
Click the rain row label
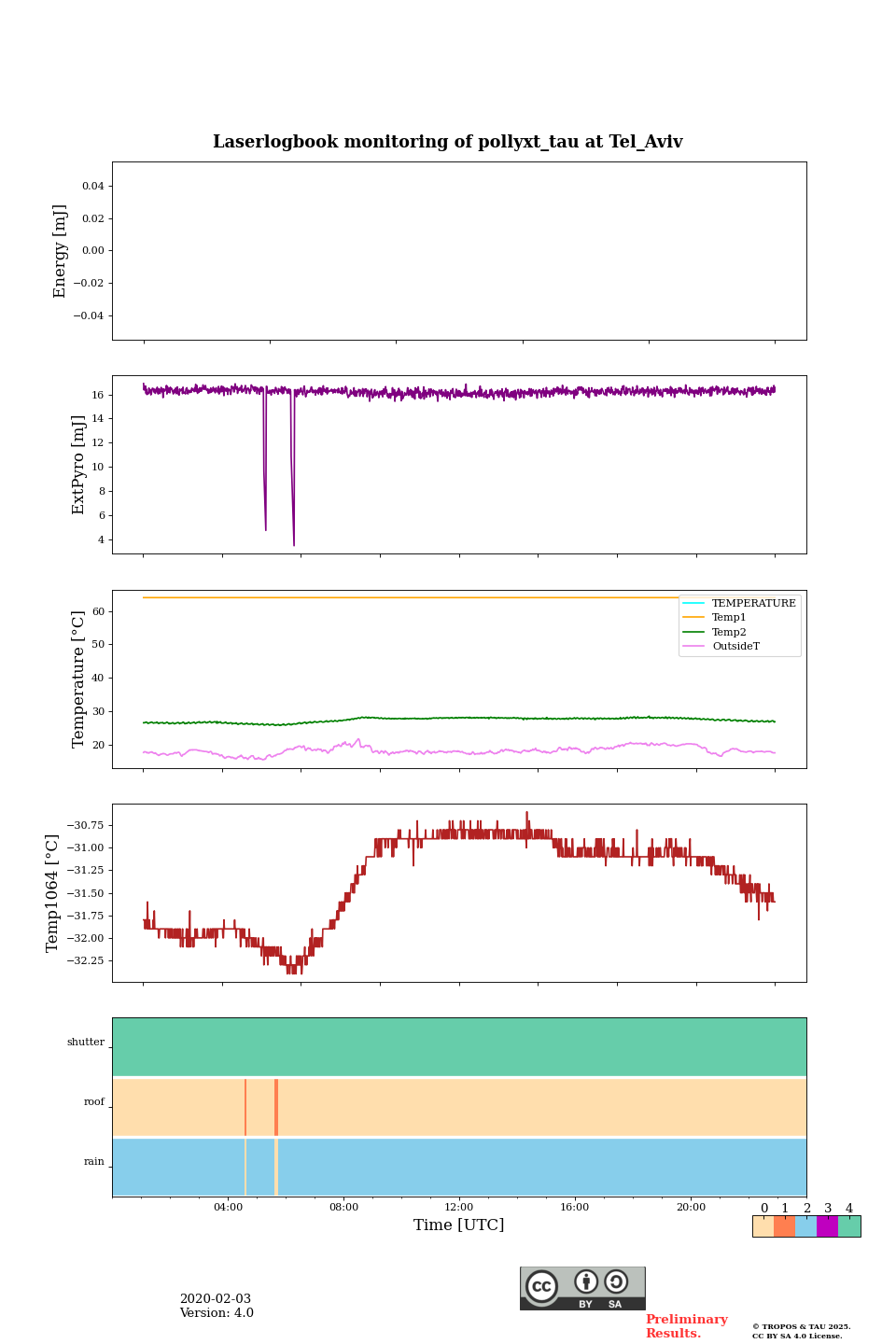94,1162
